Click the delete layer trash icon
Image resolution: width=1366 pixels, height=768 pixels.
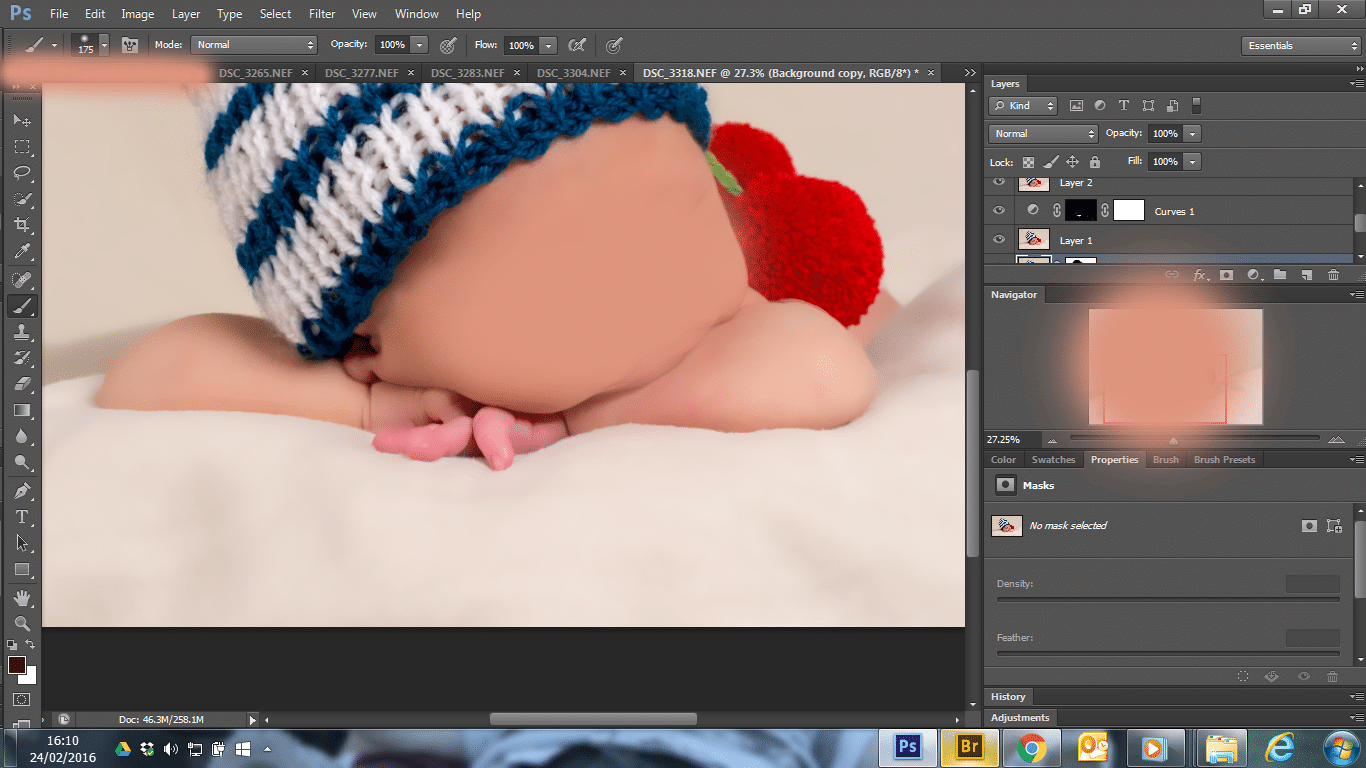click(x=1333, y=275)
